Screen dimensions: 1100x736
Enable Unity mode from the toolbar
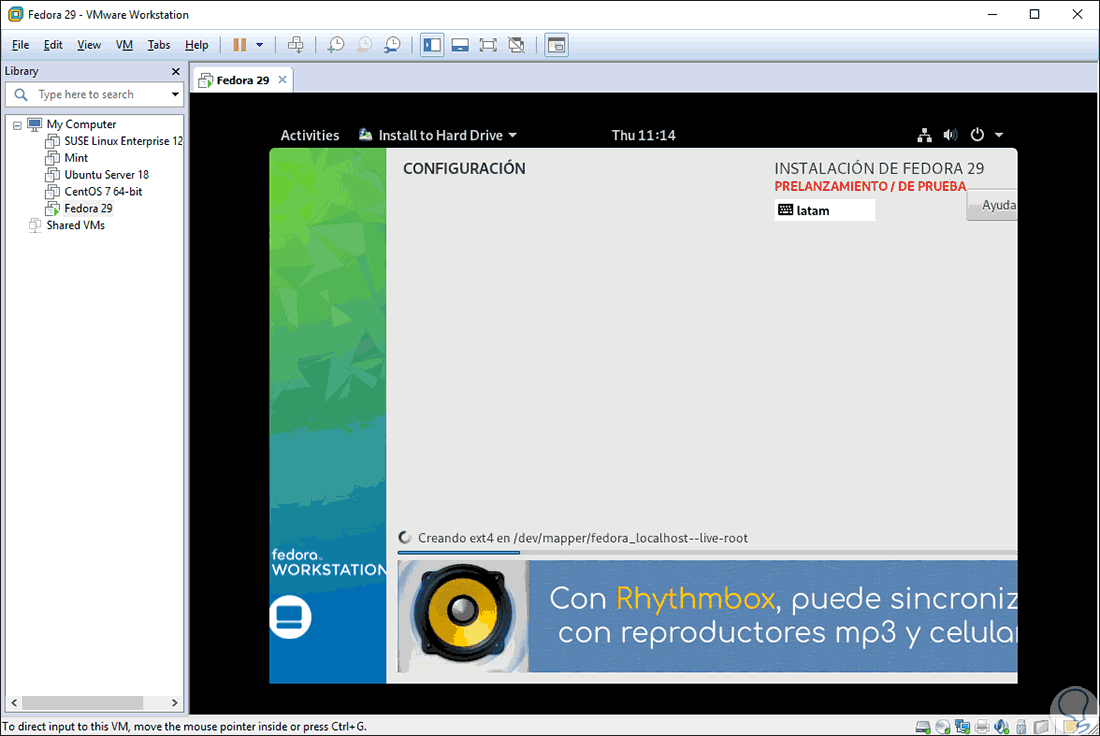point(515,44)
